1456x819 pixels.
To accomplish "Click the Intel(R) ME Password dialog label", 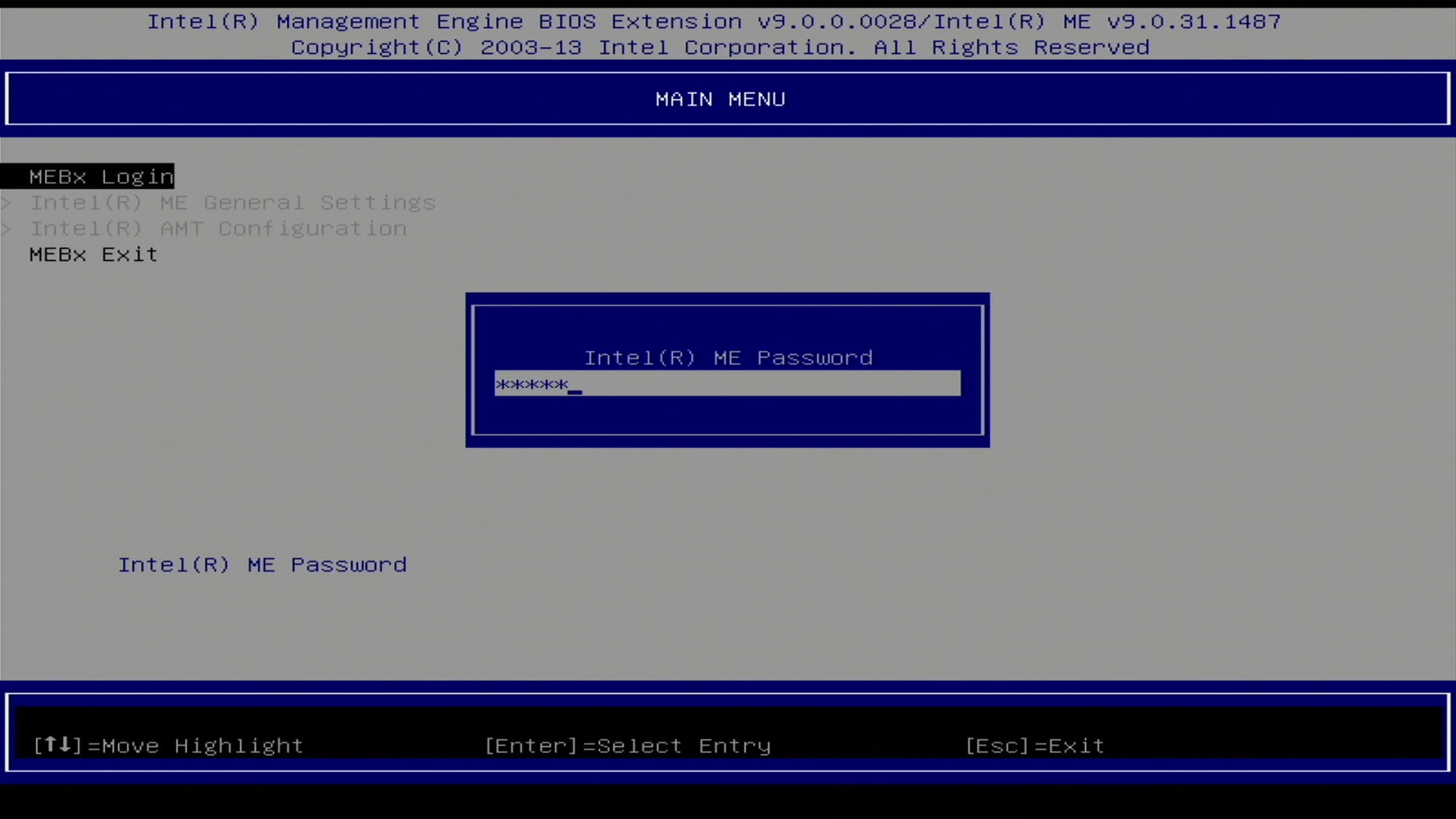I will tap(728, 358).
